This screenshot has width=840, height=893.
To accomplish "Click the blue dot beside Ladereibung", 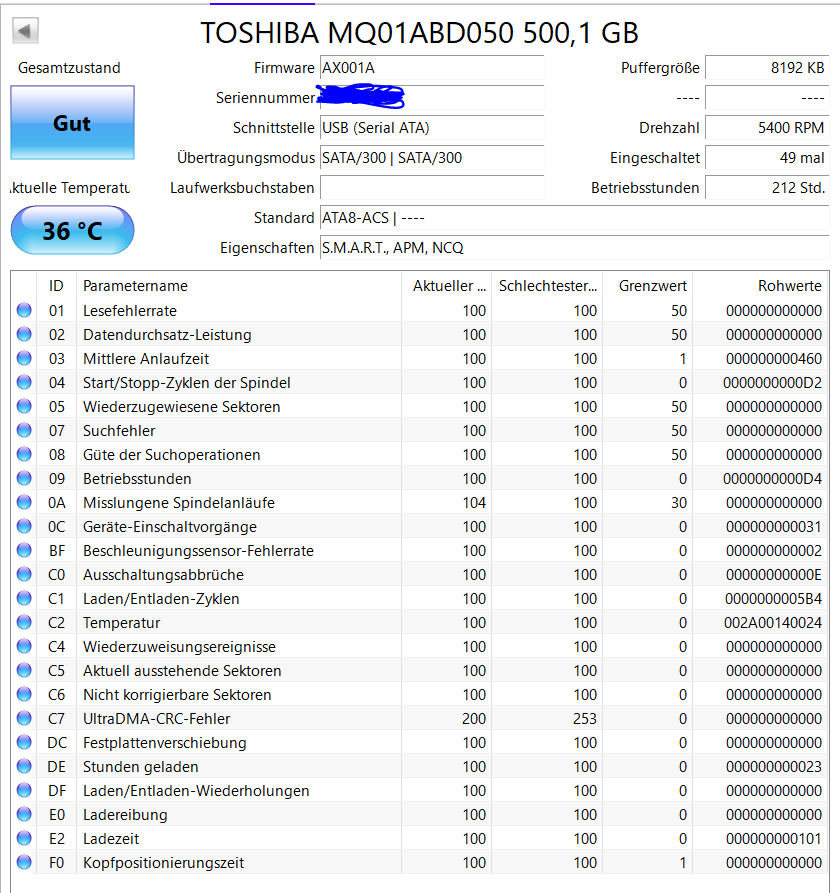I will (x=24, y=814).
